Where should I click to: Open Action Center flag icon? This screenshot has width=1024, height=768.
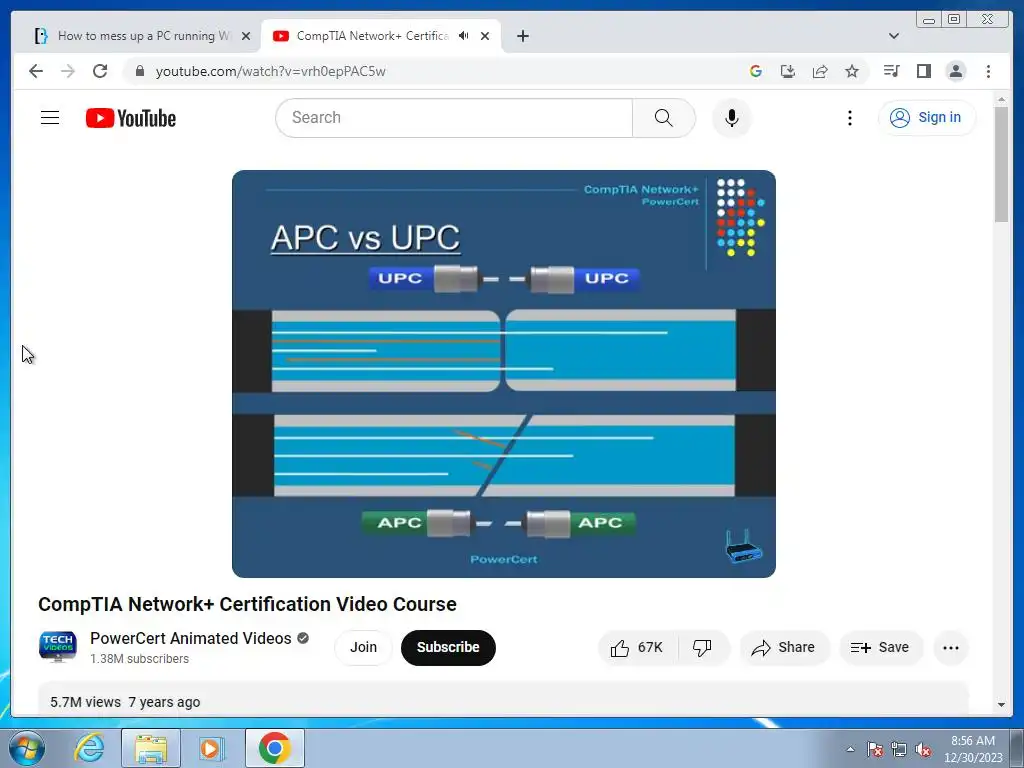click(x=875, y=749)
